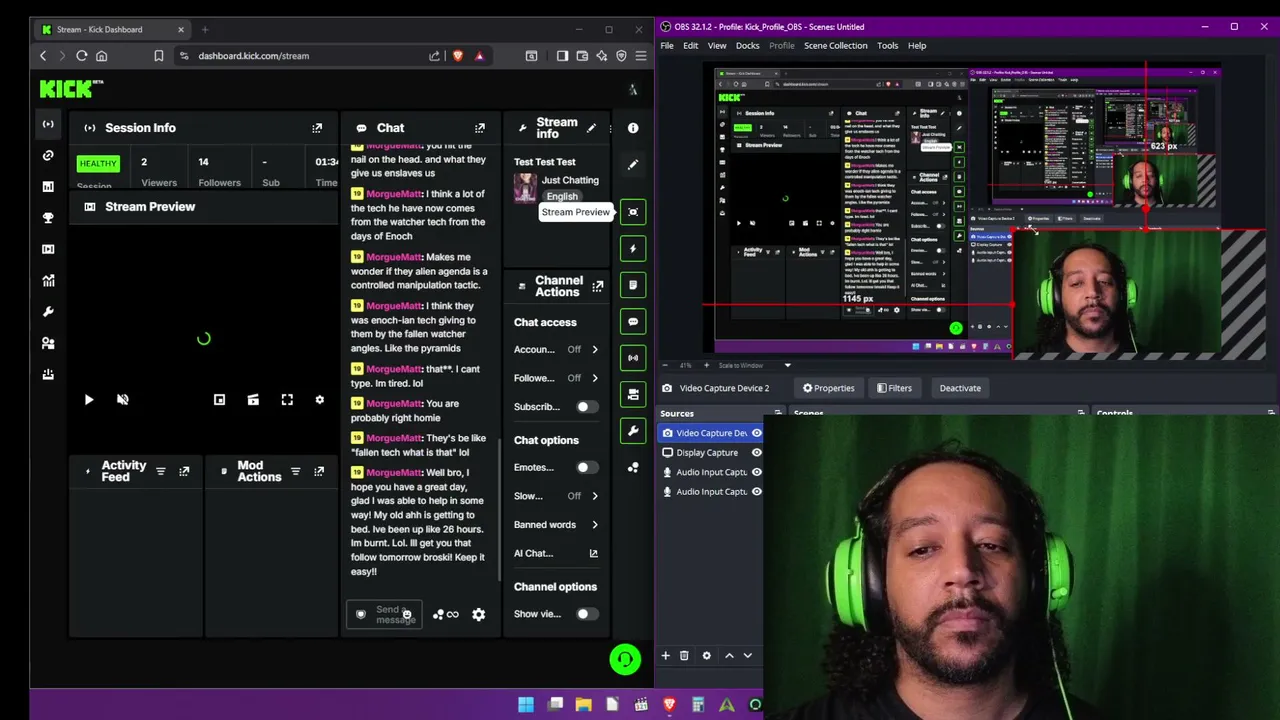The height and width of the screenshot is (720, 1280).
Task: Click the info icon in Kick's right rail
Action: click(633, 128)
